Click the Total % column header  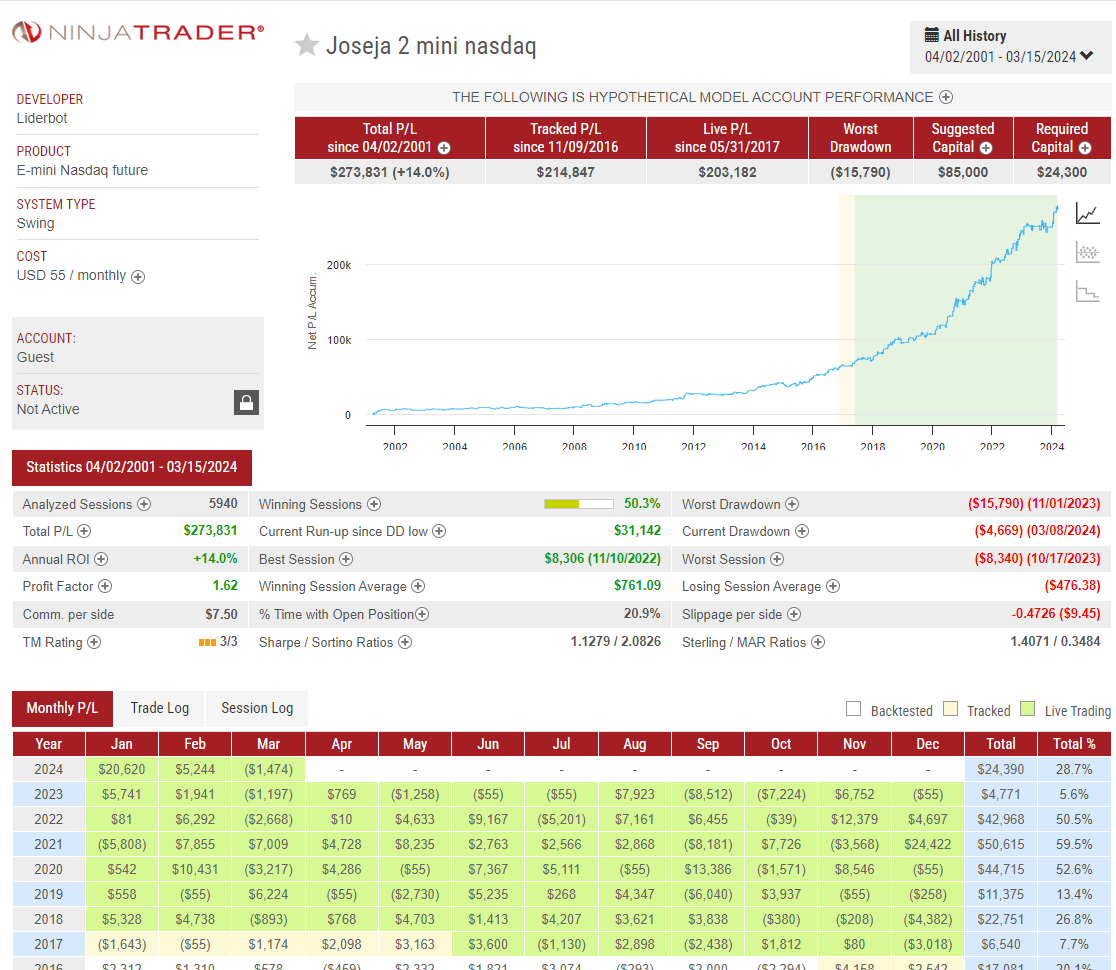point(1074,744)
